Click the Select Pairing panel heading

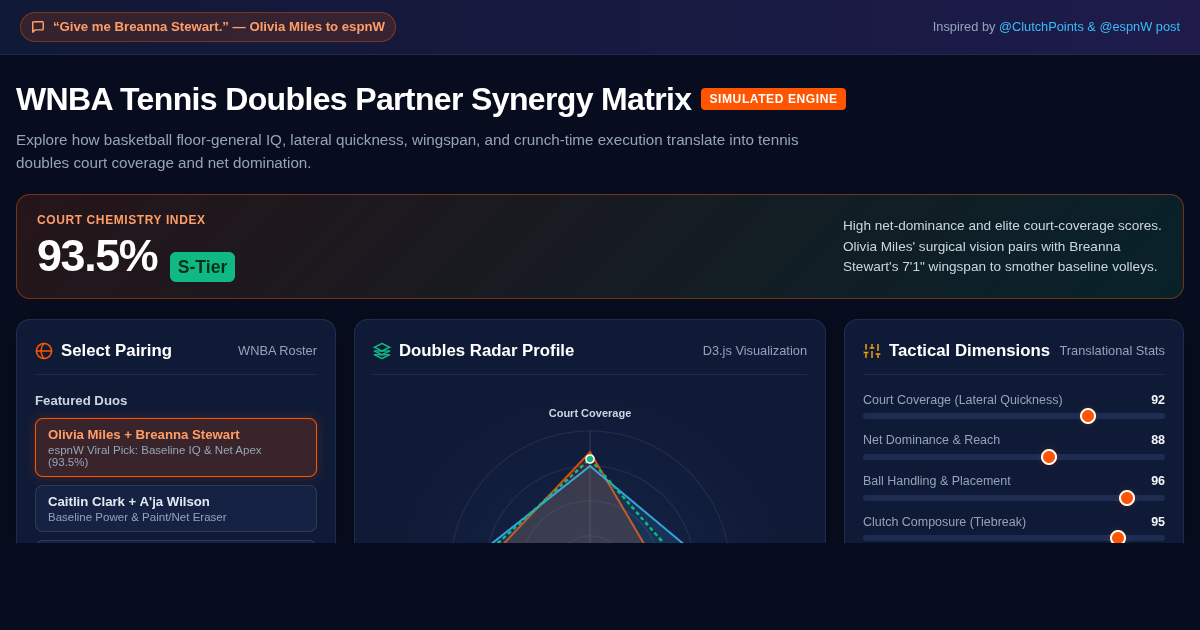(x=116, y=351)
